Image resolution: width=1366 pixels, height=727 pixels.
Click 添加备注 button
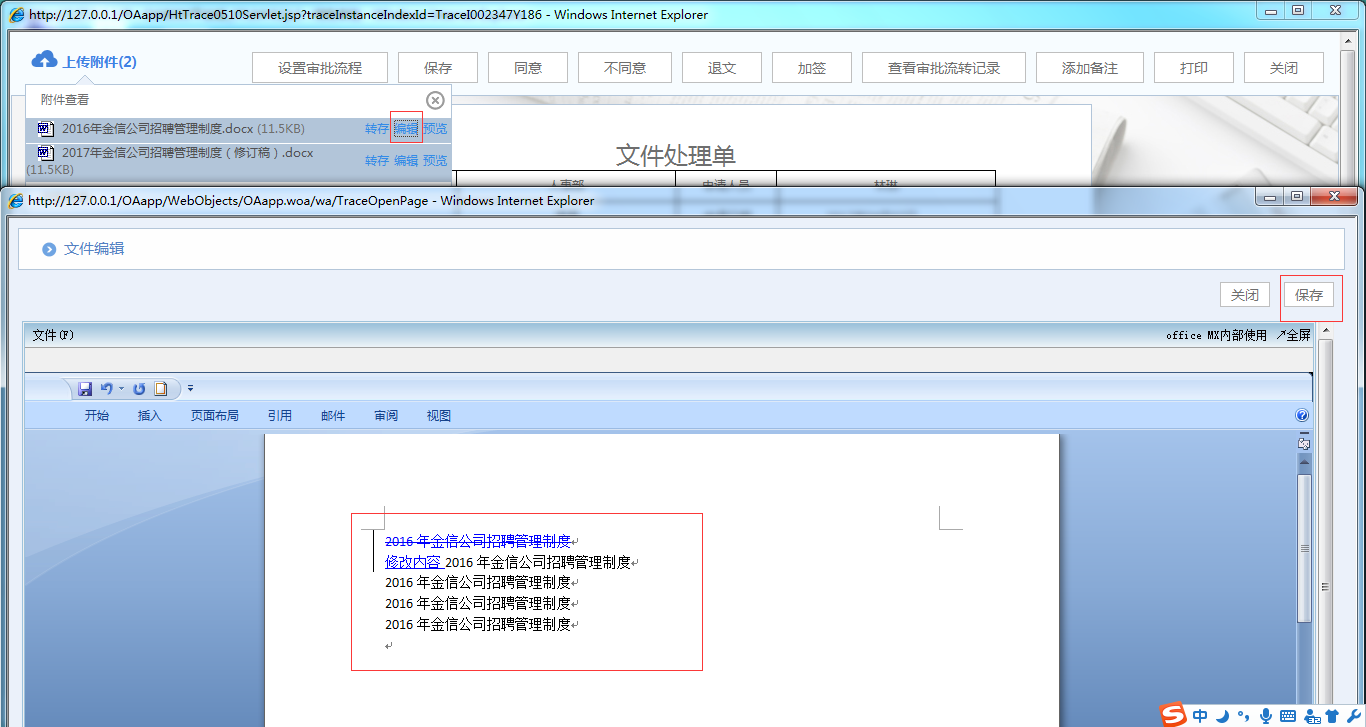(1090, 68)
